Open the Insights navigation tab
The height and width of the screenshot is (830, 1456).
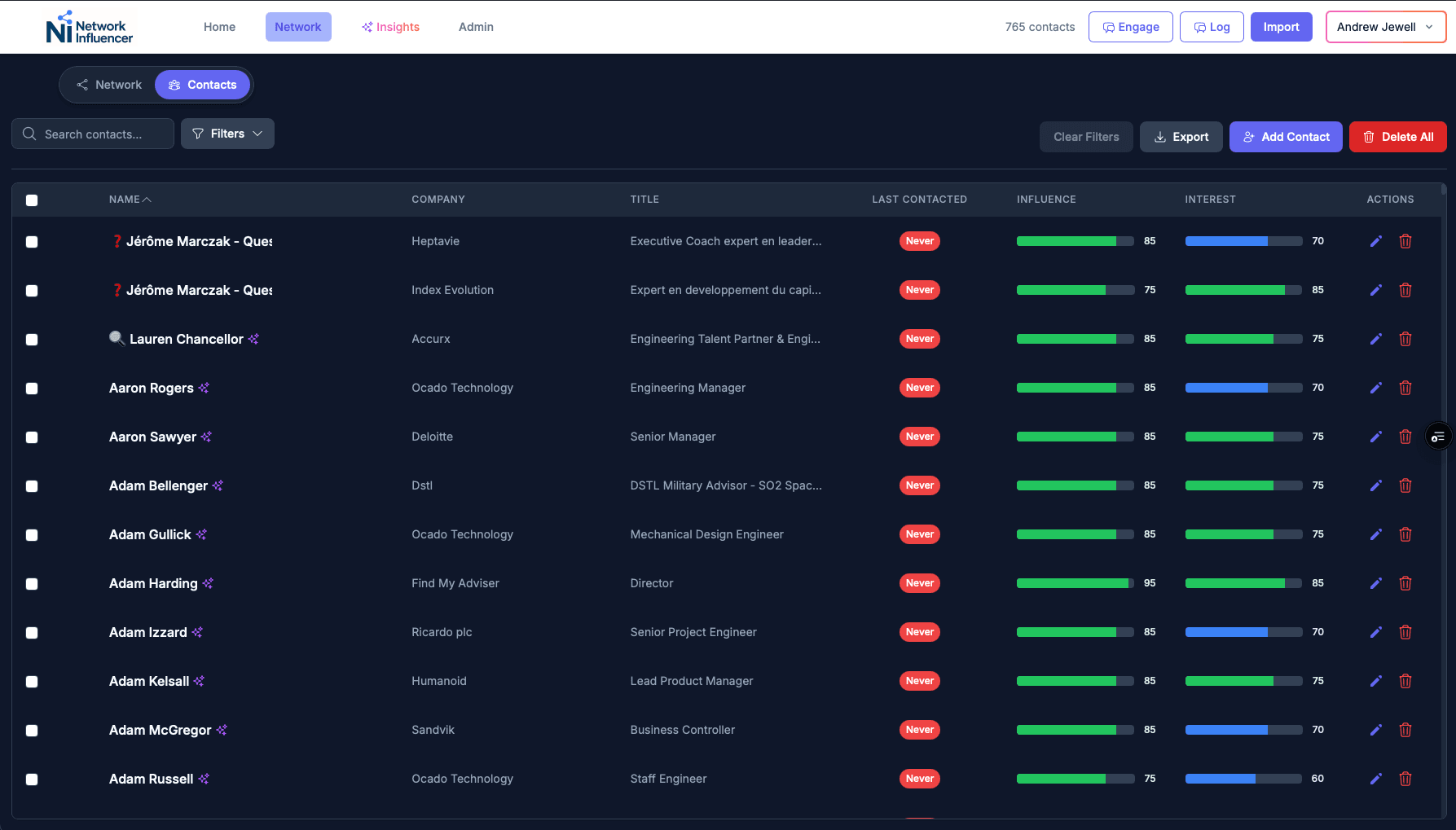[390, 27]
